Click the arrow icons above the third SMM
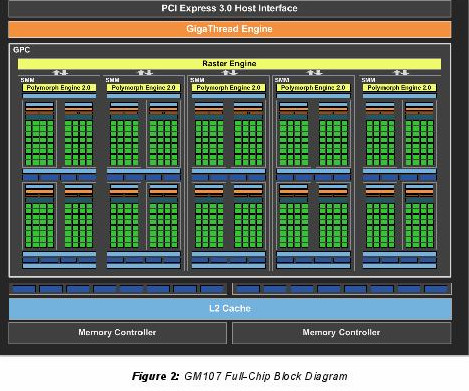This screenshot has height=391, width=469. 229,72
